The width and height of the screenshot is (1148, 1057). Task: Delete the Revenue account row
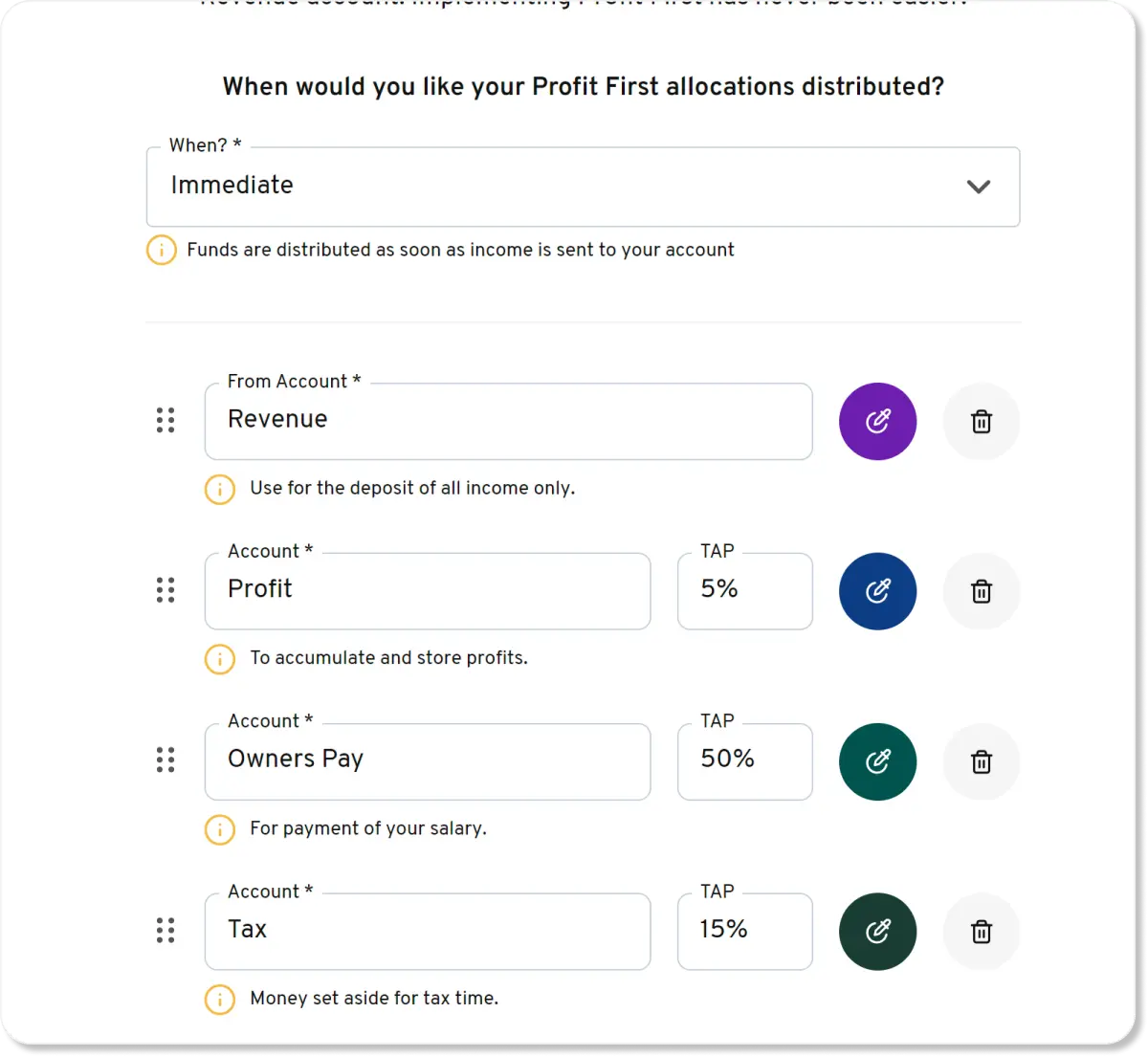pos(982,421)
